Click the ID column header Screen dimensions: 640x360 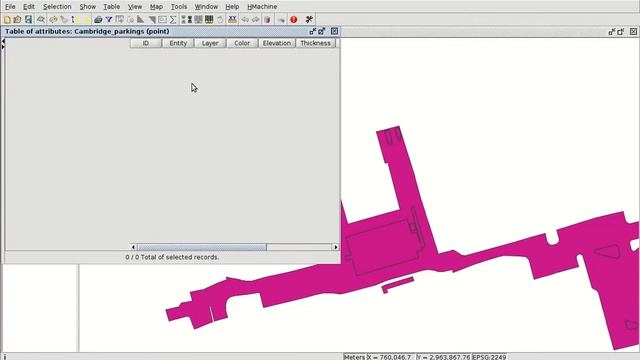coord(146,43)
